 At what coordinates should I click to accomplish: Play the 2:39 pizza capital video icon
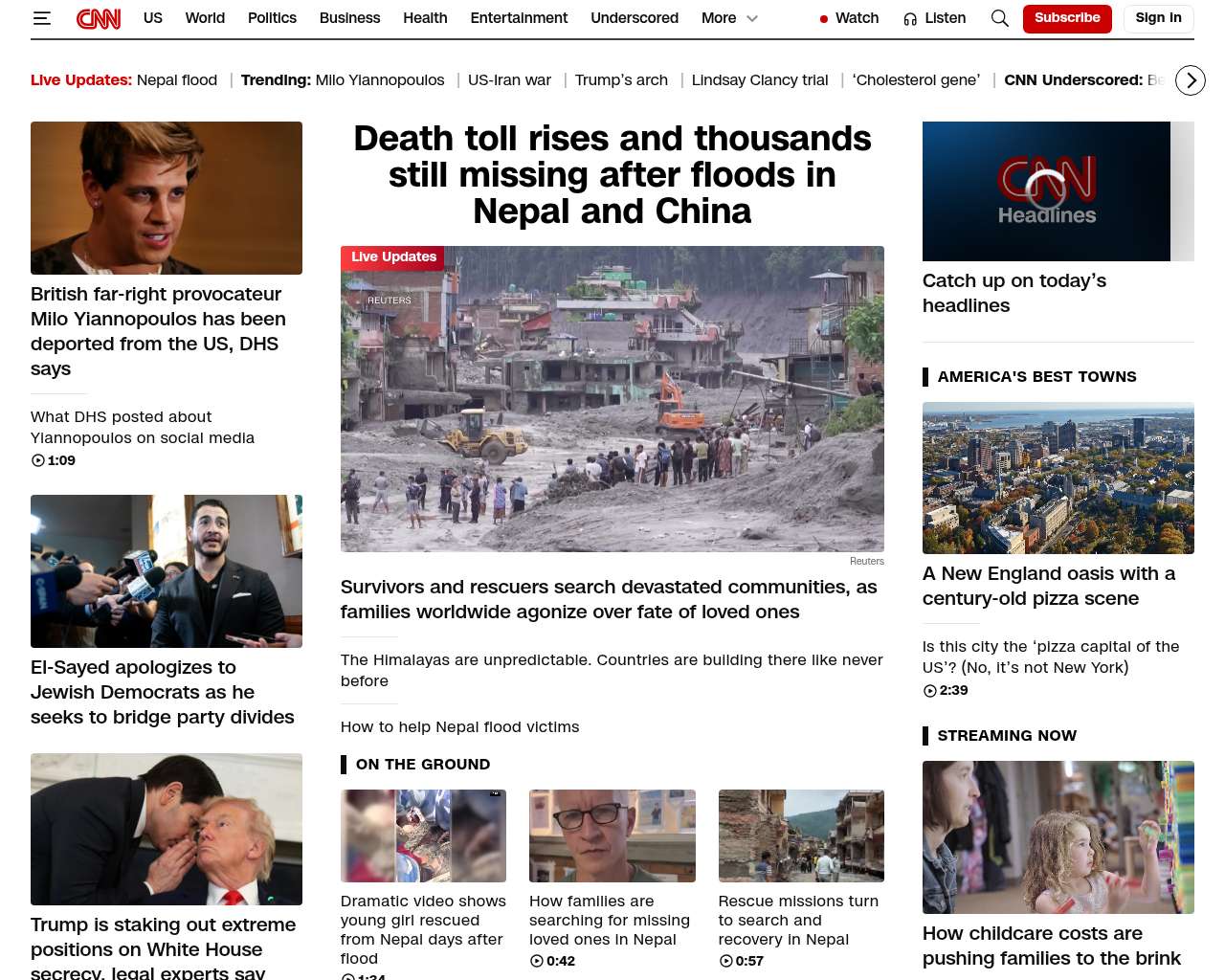point(930,690)
